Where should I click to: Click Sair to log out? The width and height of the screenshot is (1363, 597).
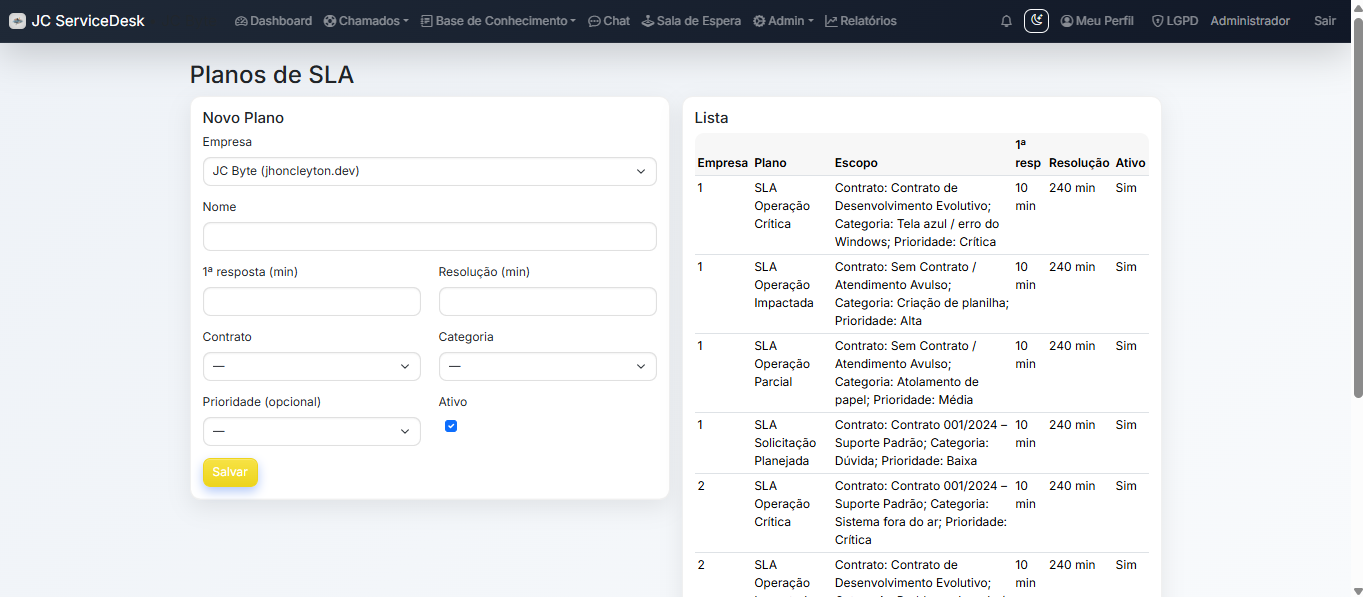(x=1325, y=21)
